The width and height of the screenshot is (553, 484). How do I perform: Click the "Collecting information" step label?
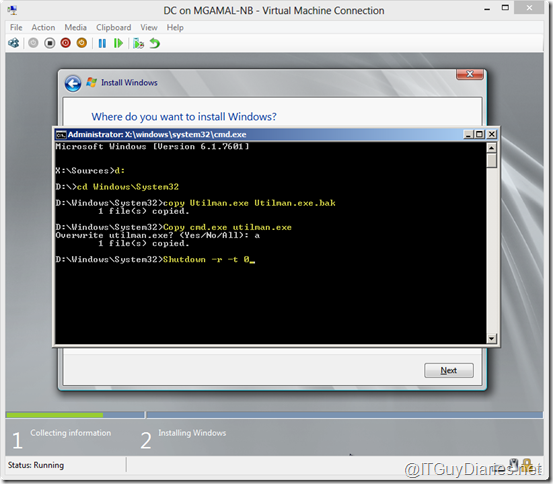71,433
